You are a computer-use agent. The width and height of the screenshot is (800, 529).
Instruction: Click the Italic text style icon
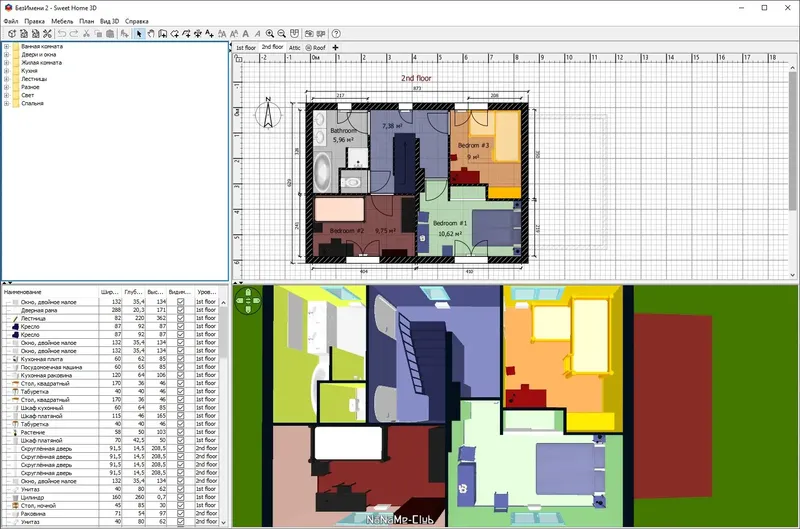point(257,34)
